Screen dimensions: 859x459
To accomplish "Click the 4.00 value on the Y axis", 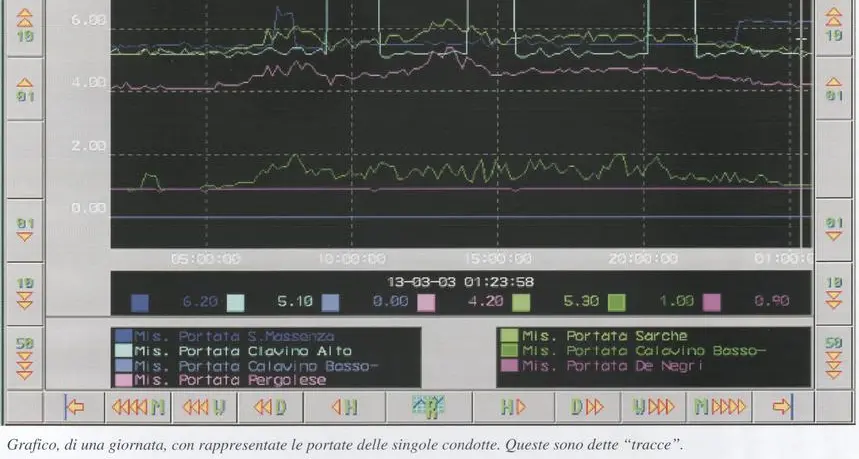I will coord(88,82).
